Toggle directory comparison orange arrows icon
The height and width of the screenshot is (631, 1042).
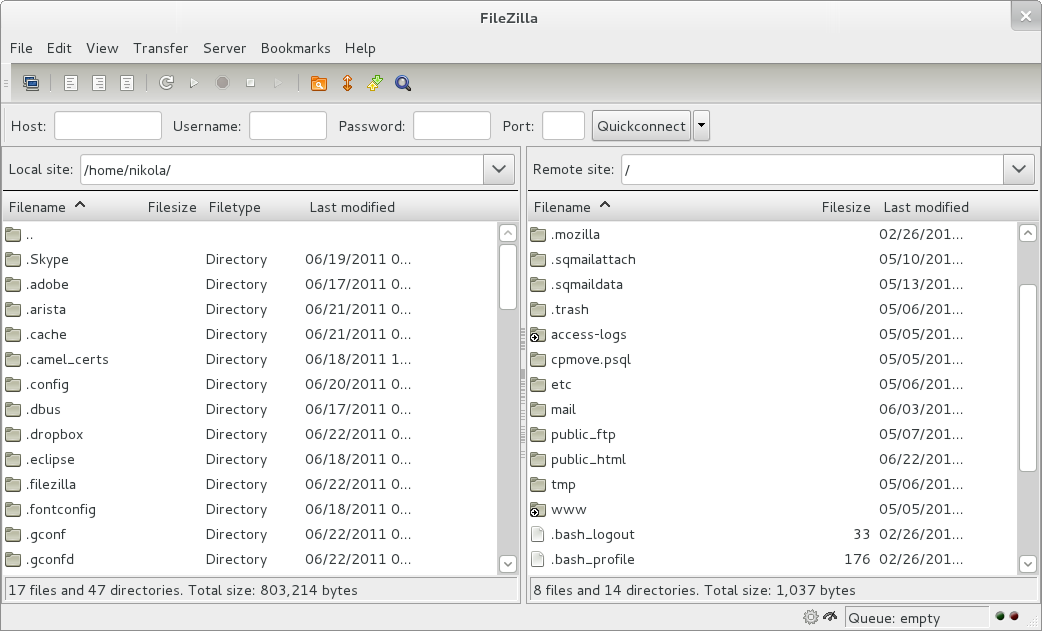347,83
